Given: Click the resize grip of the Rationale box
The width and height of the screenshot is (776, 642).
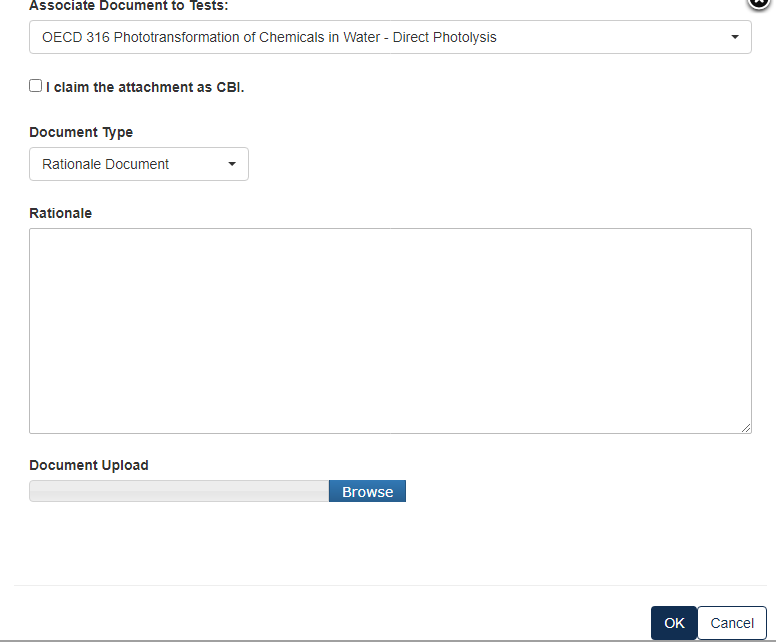Looking at the screenshot, I should 746,428.
